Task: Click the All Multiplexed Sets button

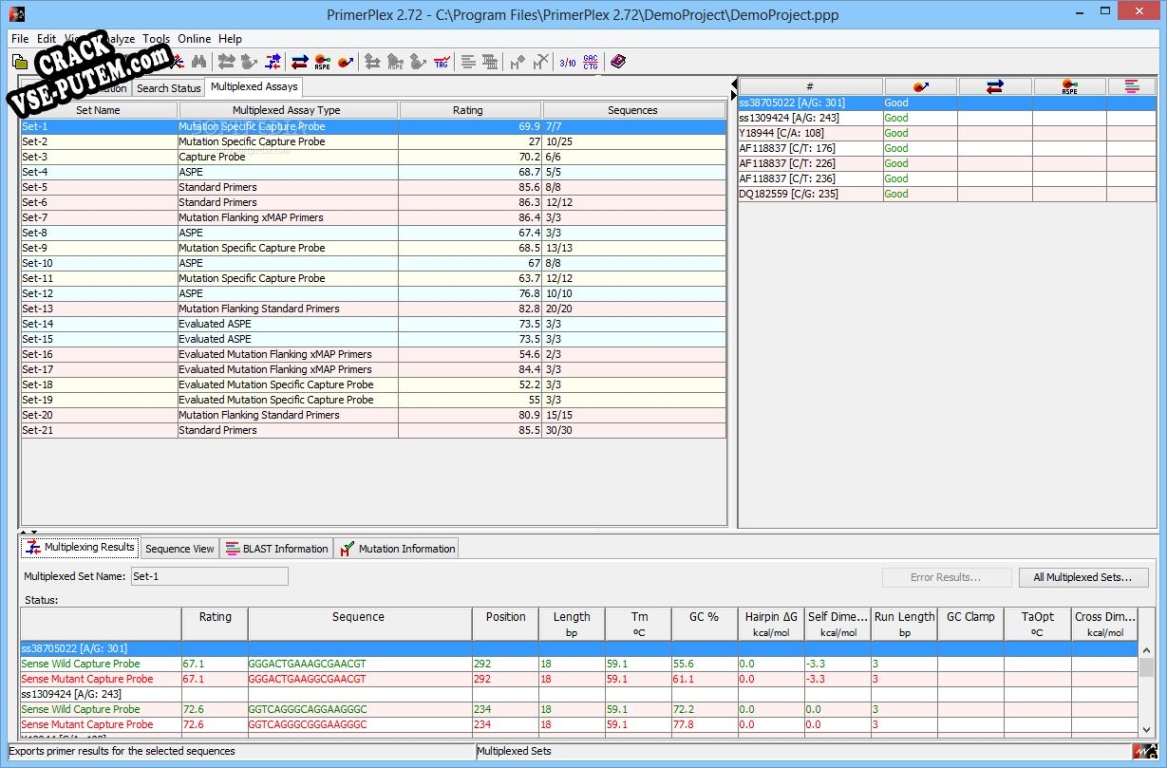Action: [1083, 577]
